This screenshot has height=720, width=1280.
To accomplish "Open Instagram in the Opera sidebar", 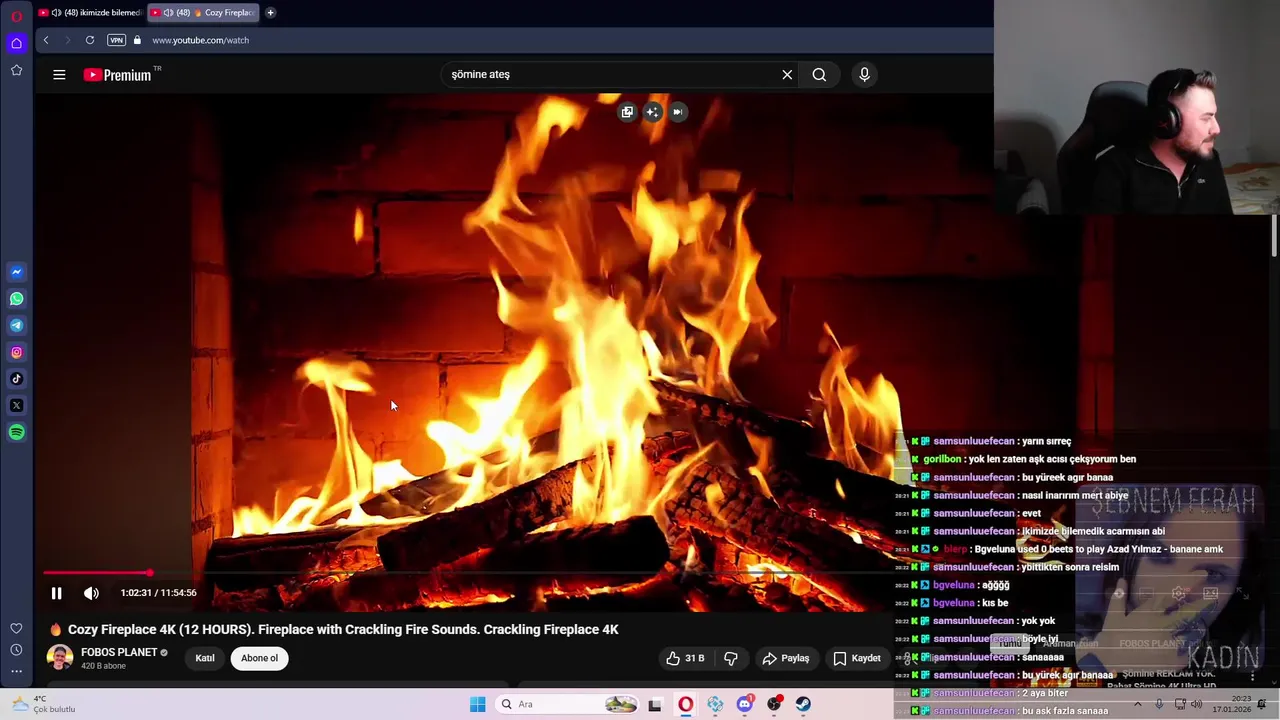I will point(16,352).
